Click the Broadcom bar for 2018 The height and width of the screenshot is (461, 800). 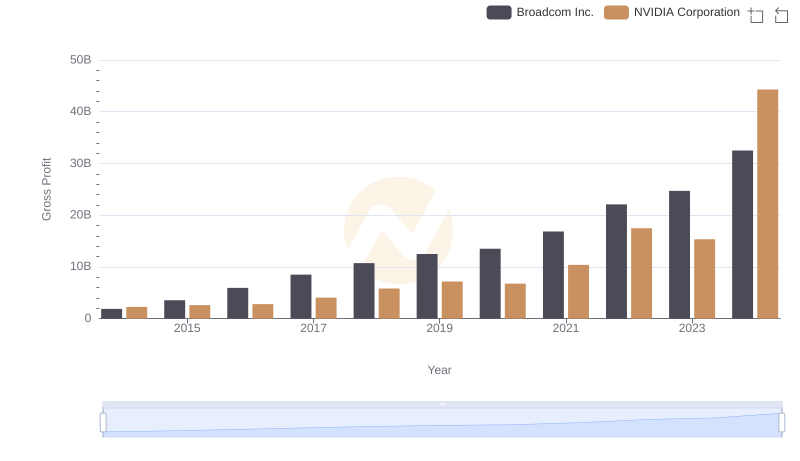[364, 291]
